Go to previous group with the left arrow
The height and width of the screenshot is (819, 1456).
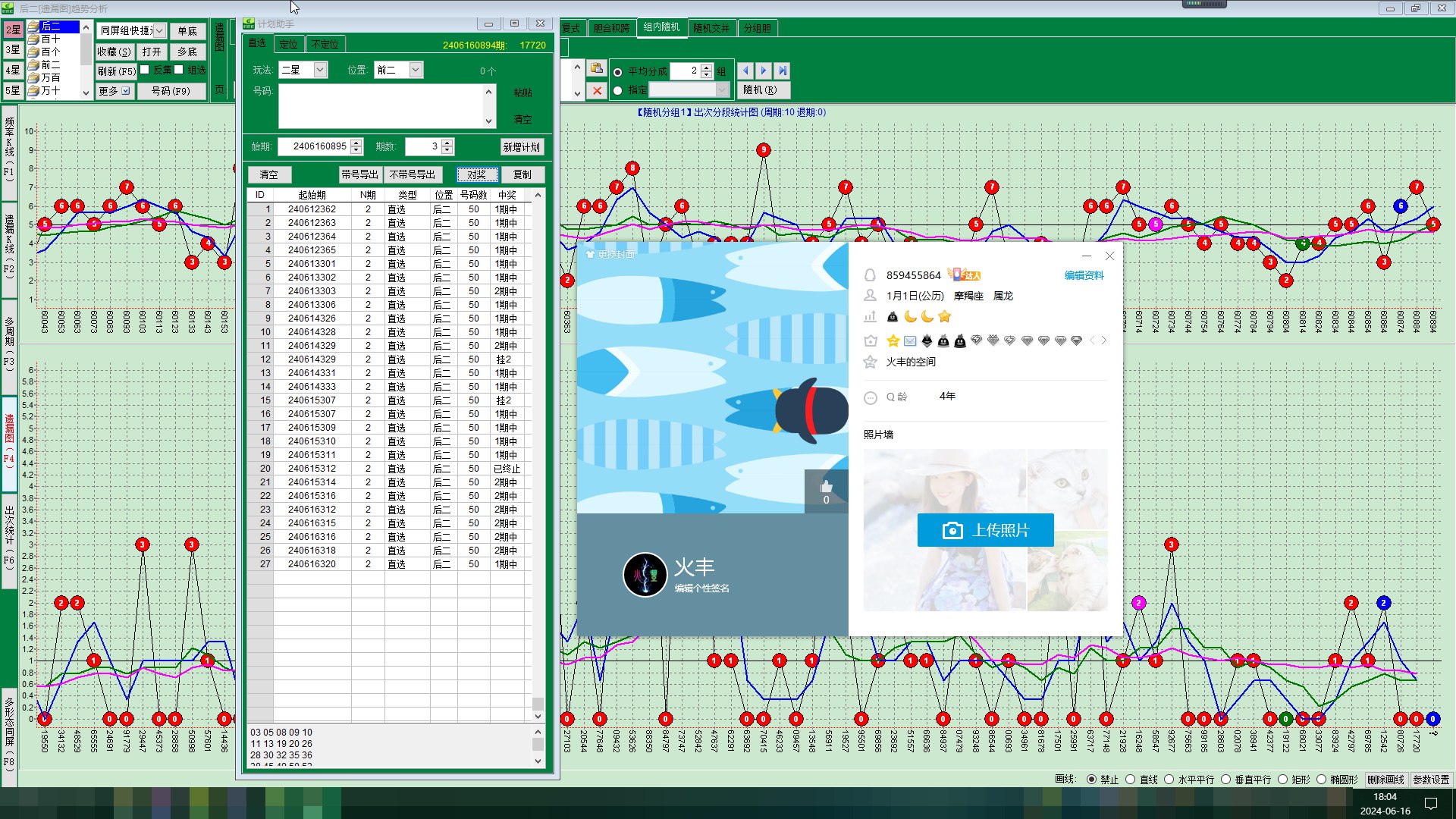[x=745, y=71]
